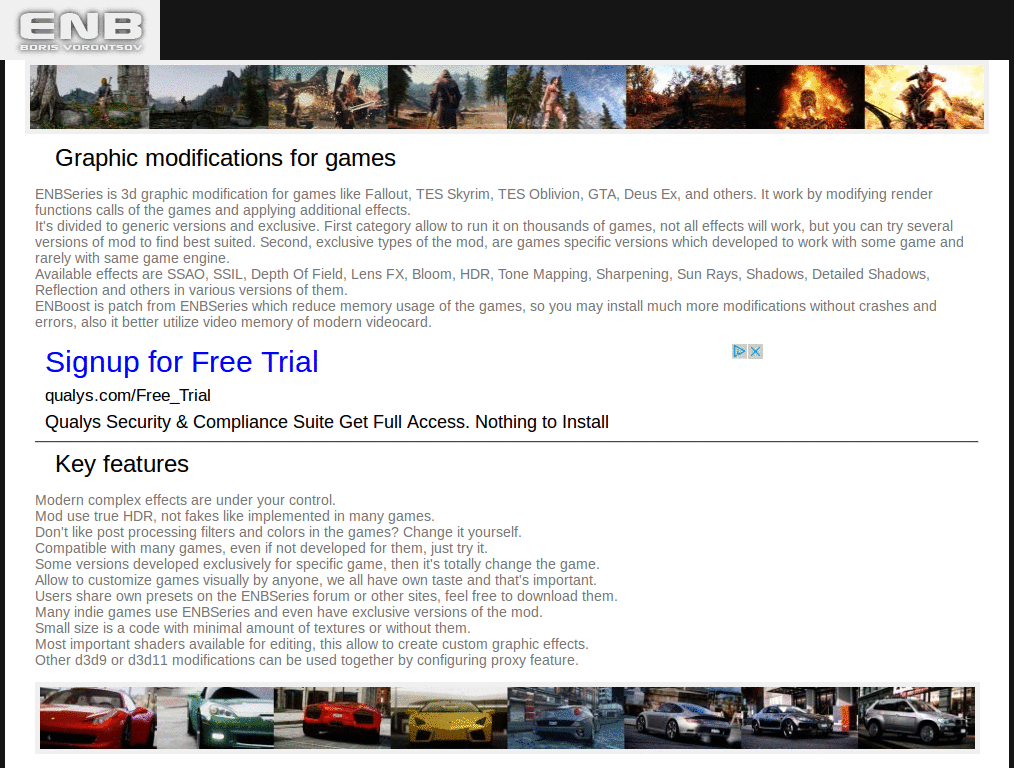The width and height of the screenshot is (1024, 768).
Task: Click the ENB Boris Vorontsov logo
Action: pos(80,30)
